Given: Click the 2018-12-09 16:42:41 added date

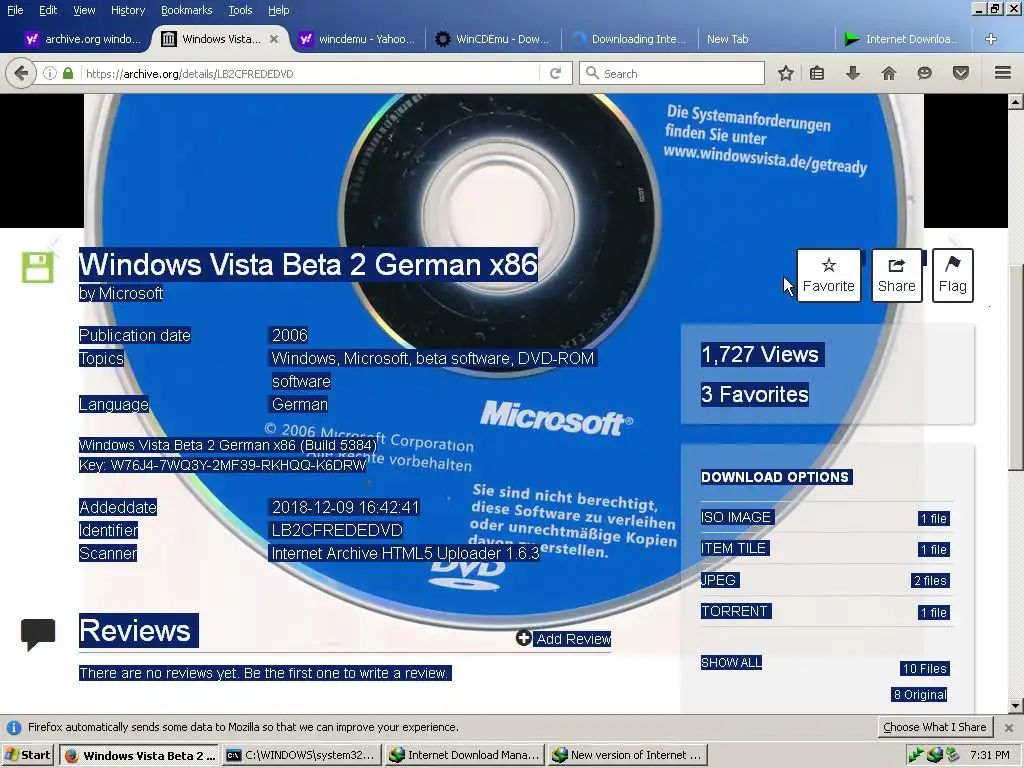Looking at the screenshot, I should 345,507.
